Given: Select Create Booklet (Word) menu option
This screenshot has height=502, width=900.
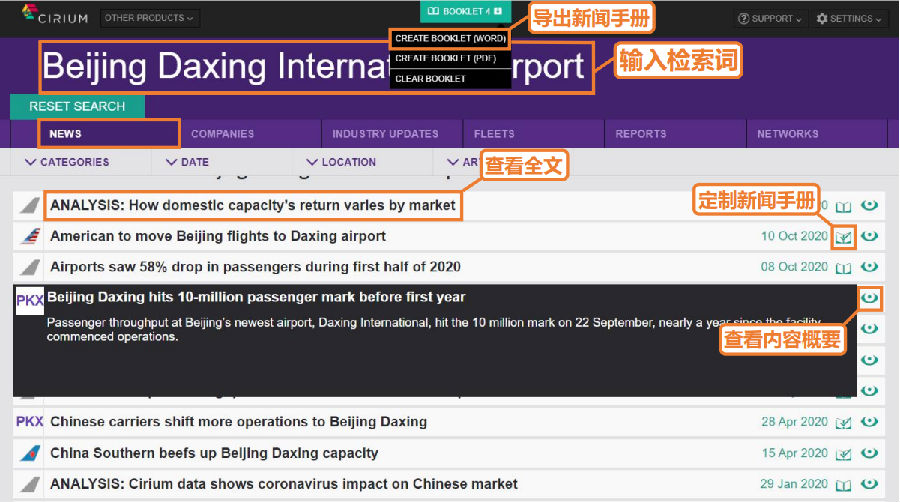Looking at the screenshot, I should [x=450, y=38].
